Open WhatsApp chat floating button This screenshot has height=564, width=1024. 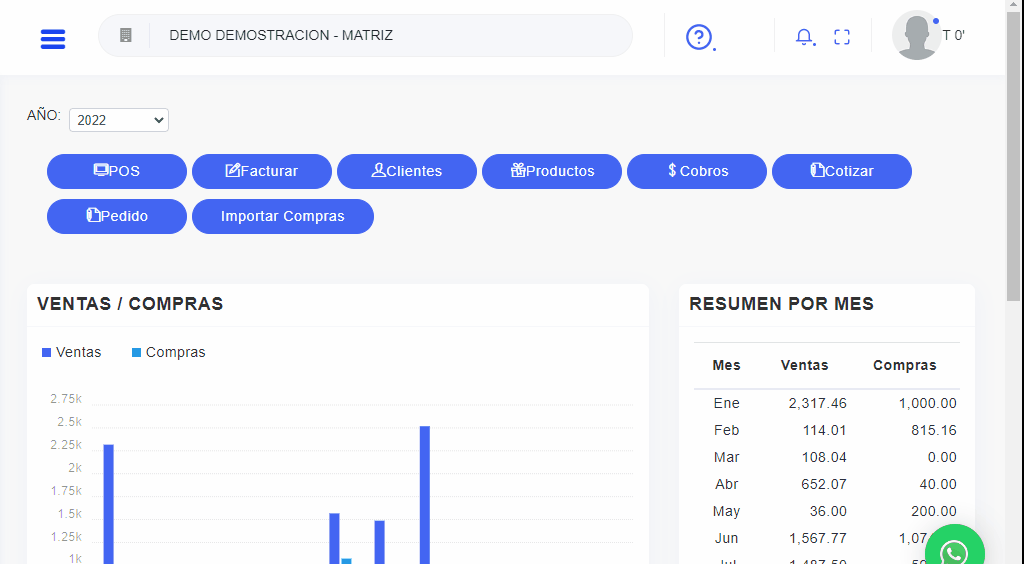954,551
